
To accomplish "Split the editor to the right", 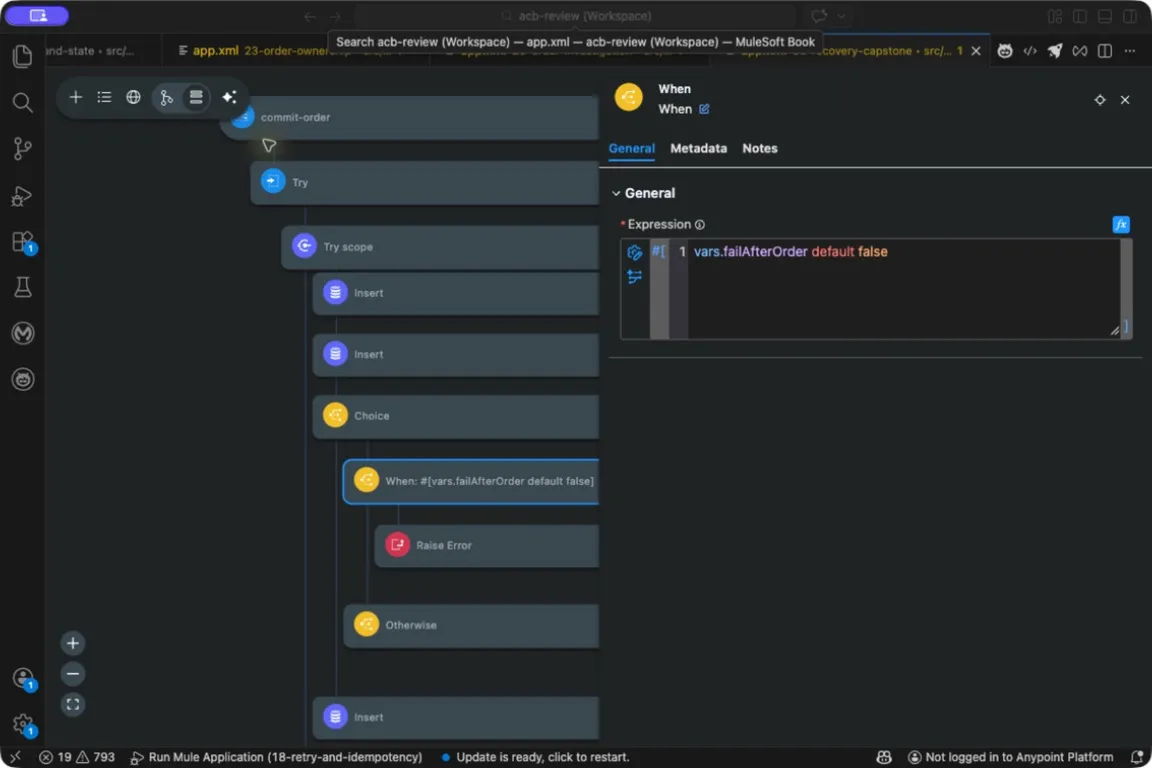I will [x=1104, y=51].
